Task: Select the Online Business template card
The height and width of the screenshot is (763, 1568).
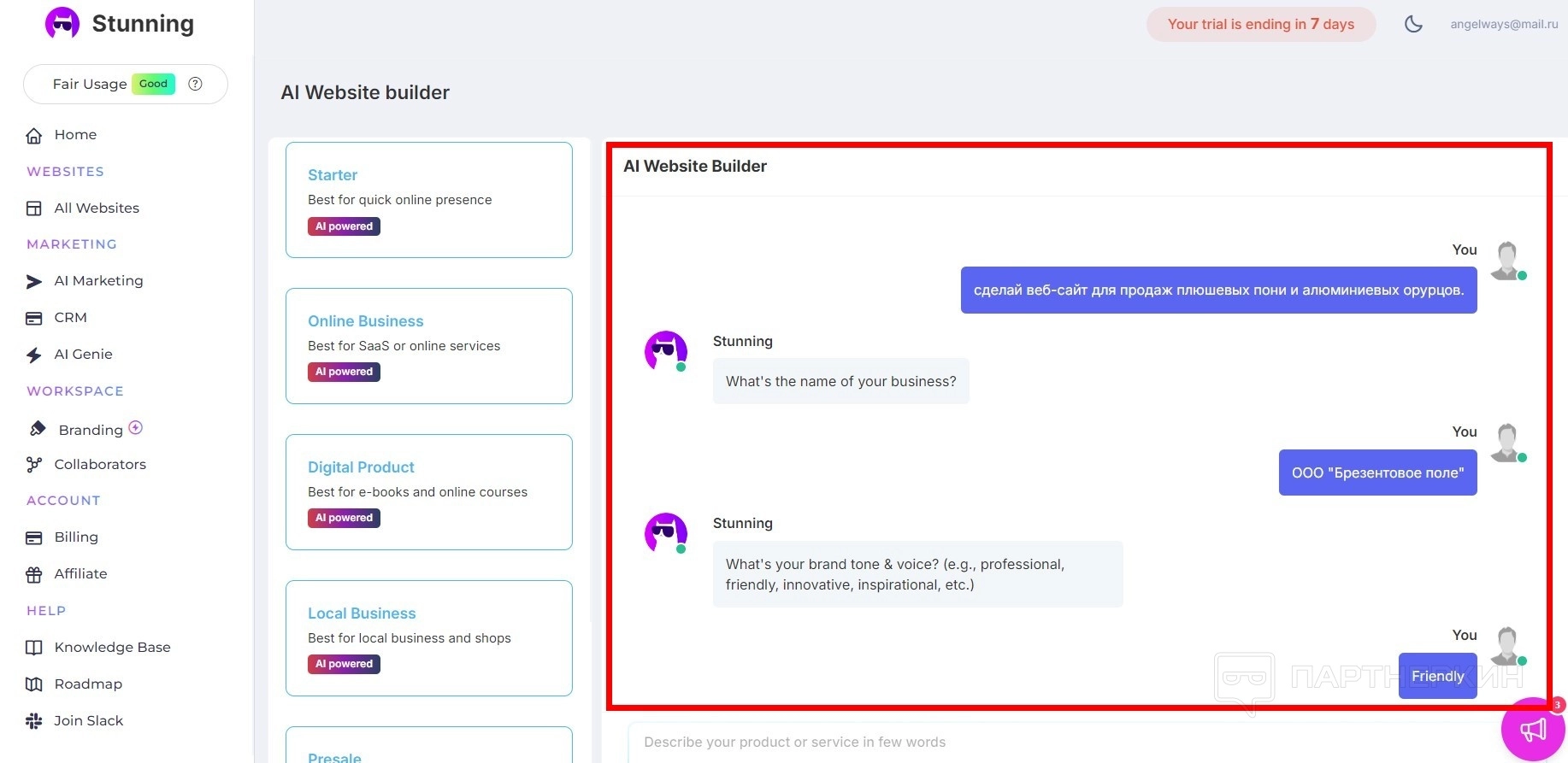Action: point(429,346)
